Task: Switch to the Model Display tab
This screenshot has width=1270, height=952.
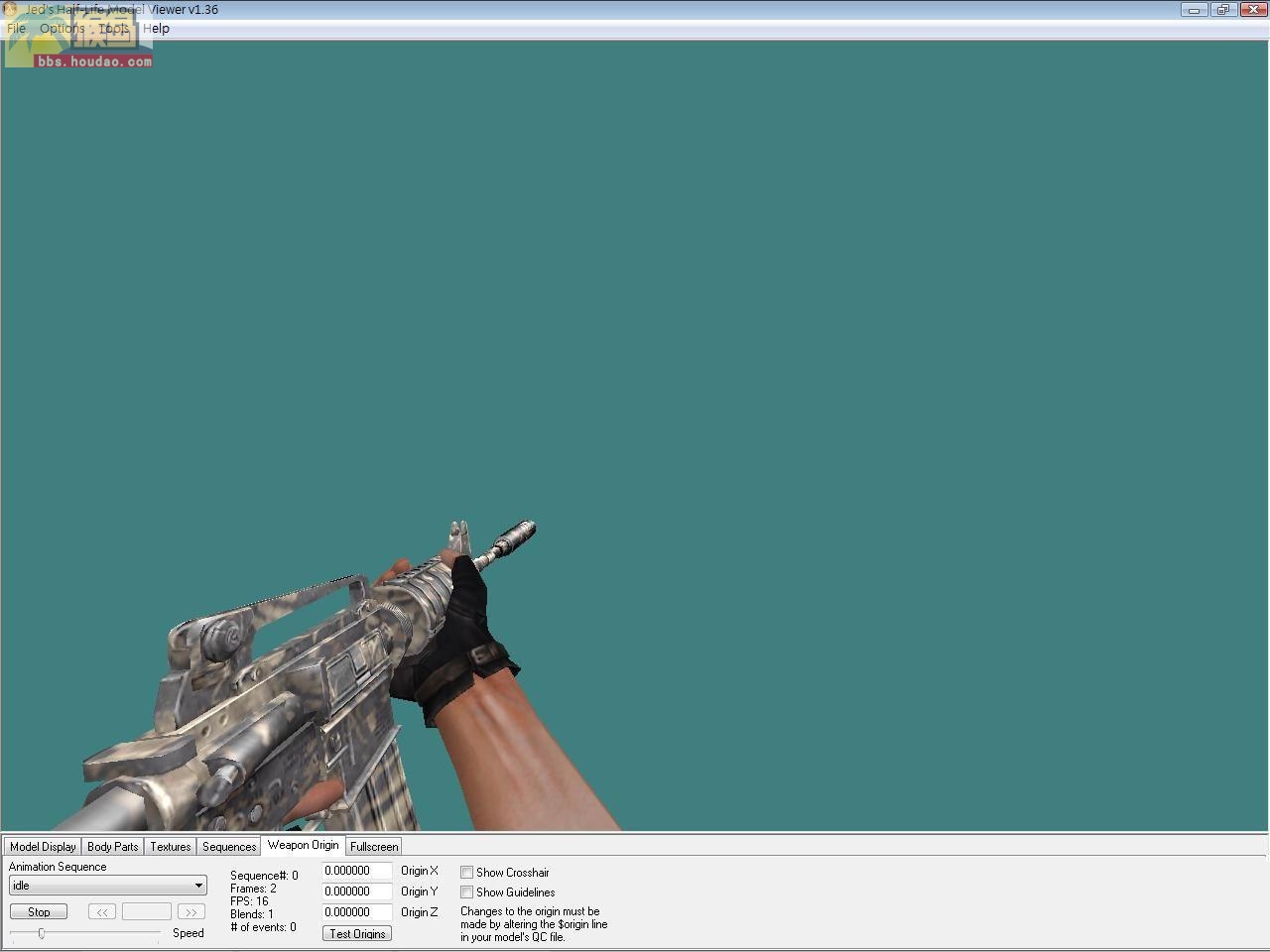Action: pyautogui.click(x=43, y=847)
